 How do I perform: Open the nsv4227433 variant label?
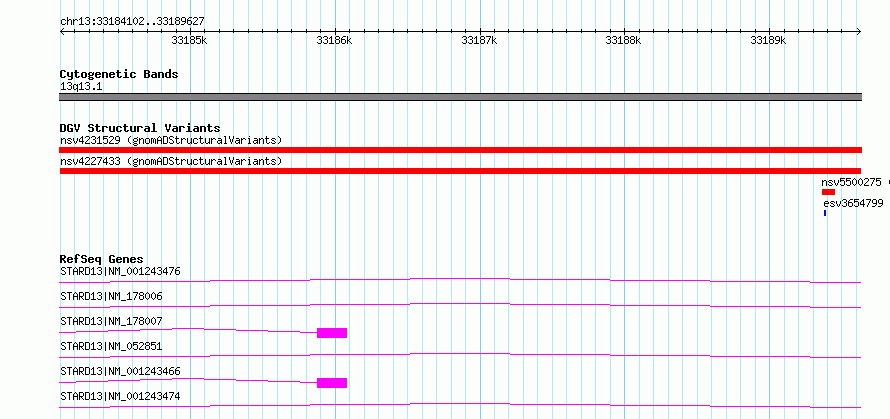171,161
